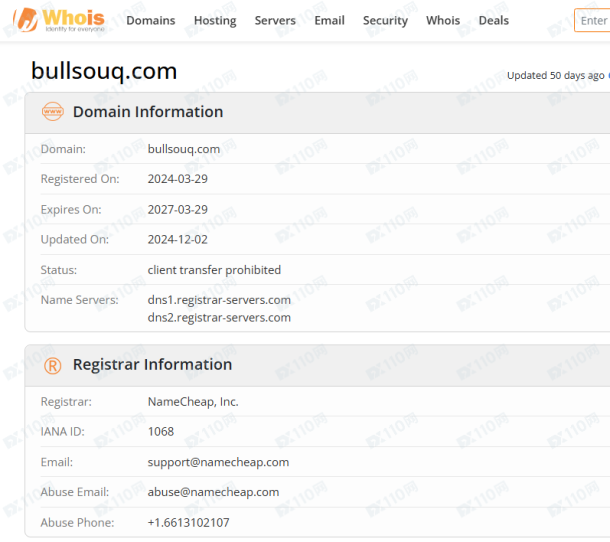Open the Servers menu
The height and width of the screenshot is (542, 610).
pos(275,20)
